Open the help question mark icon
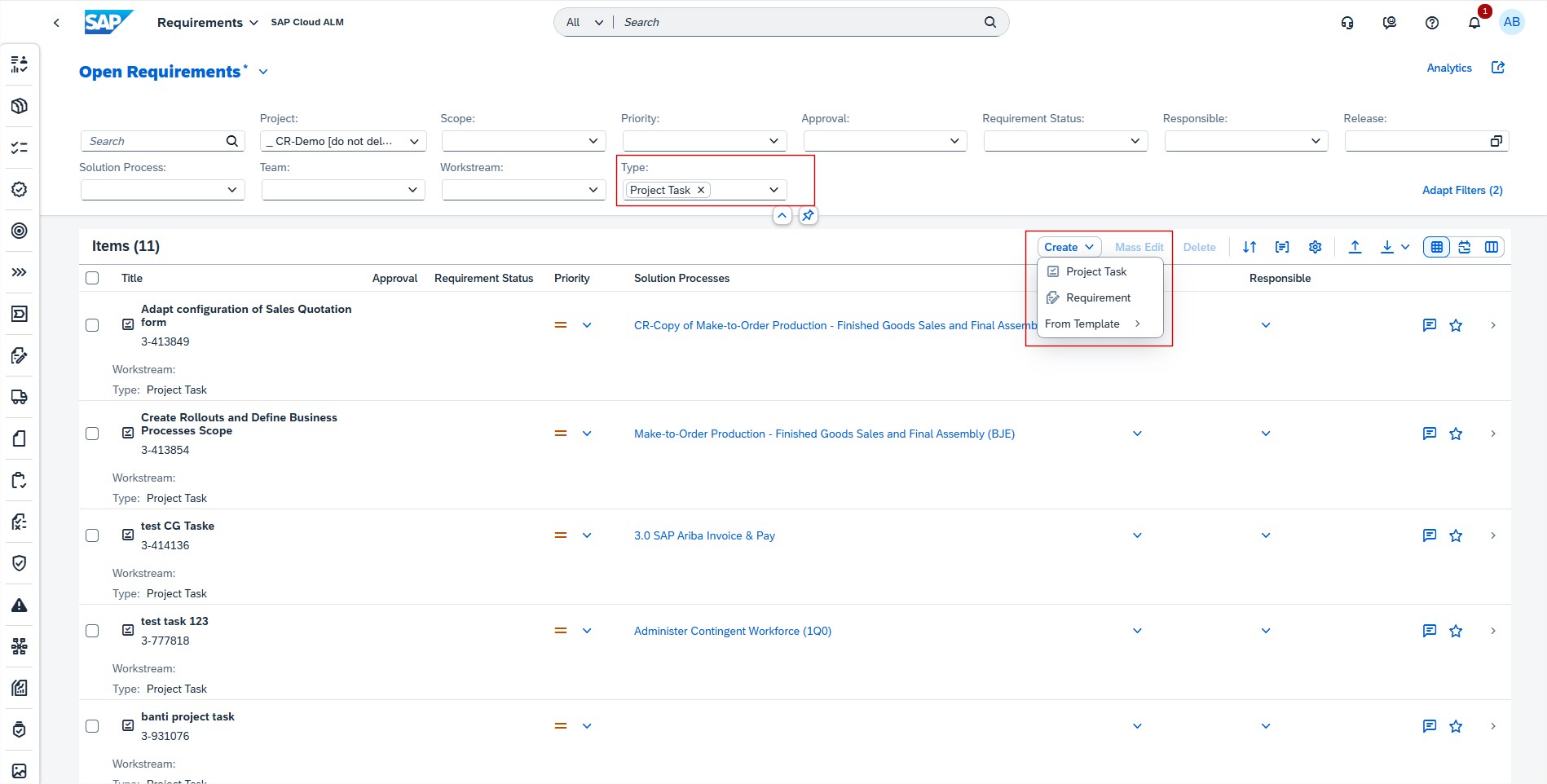Screen dimensions: 1547x784 [1431, 23]
